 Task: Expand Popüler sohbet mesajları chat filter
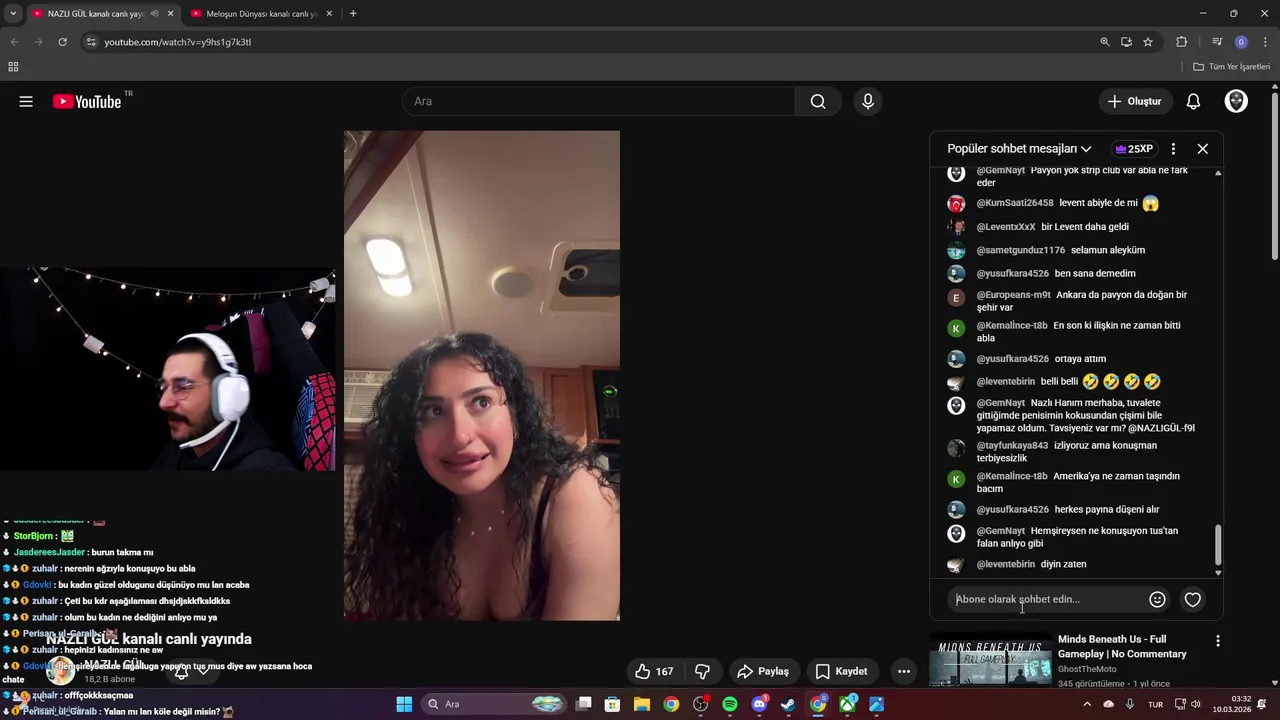(x=1019, y=149)
